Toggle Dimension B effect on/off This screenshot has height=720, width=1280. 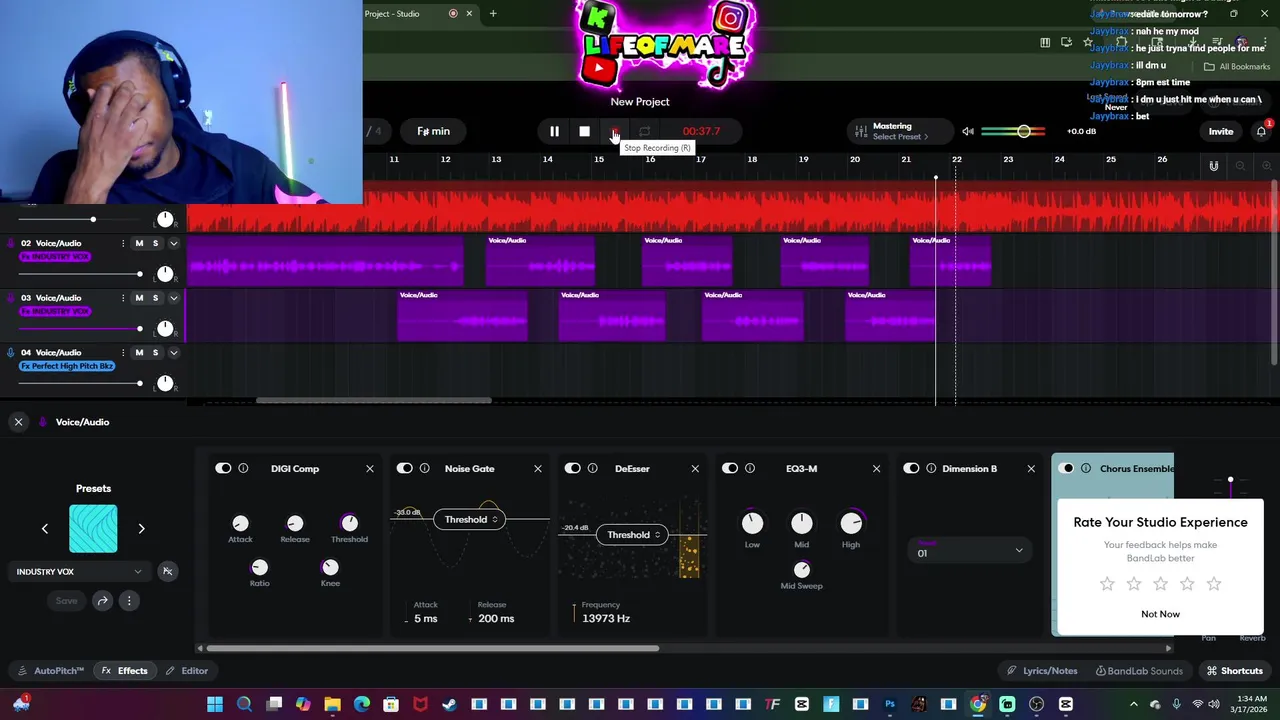(911, 468)
